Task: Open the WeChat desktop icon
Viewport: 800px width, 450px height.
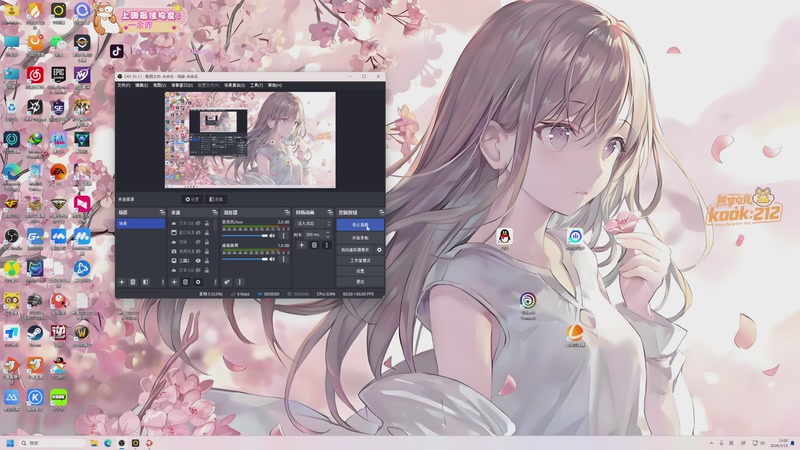Action: tap(58, 42)
